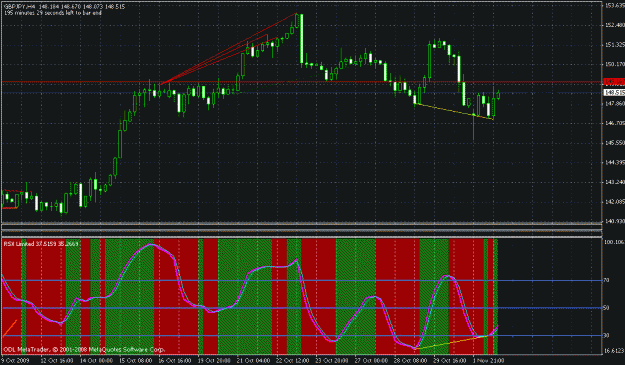The height and width of the screenshot is (365, 625).
Task: Select the short orange line in the RSI window
Action: point(10,328)
